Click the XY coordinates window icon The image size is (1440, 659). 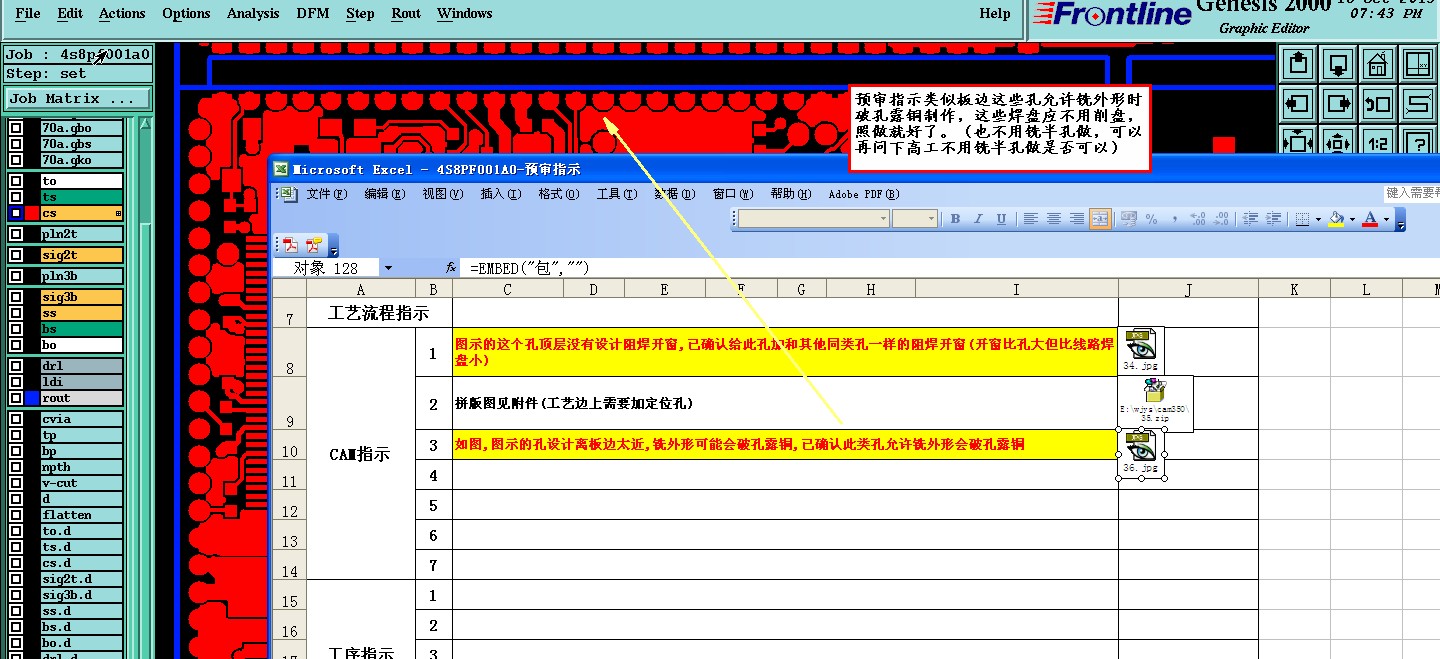1418,64
